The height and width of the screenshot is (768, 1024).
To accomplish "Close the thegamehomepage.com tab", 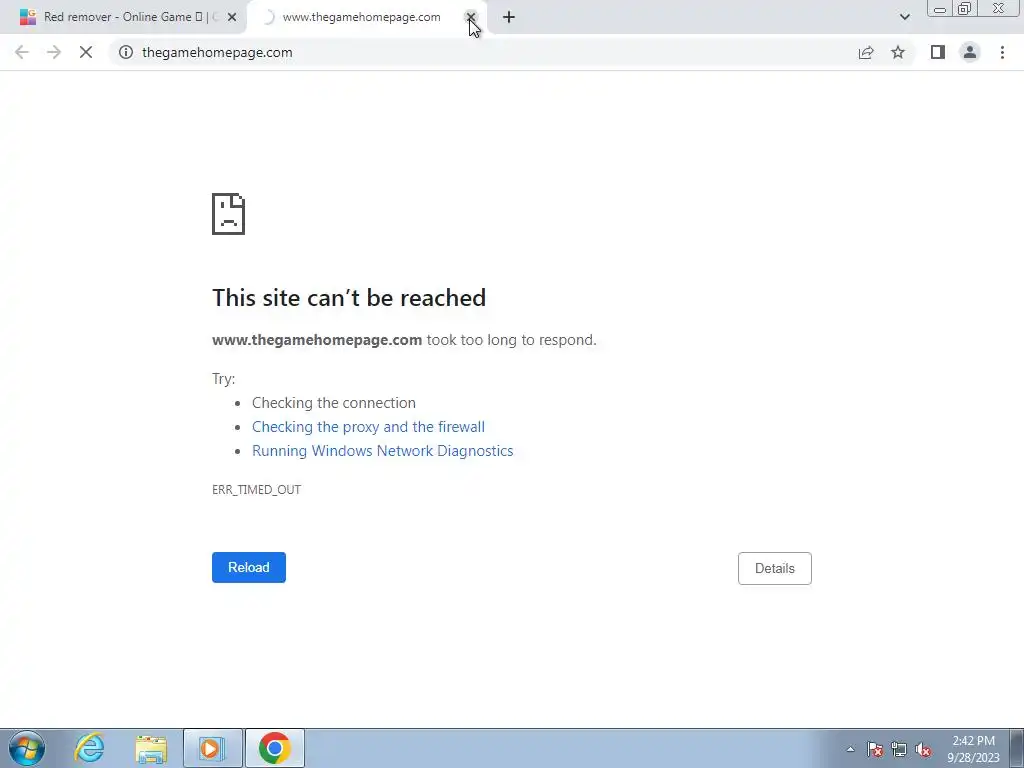I will click(470, 17).
